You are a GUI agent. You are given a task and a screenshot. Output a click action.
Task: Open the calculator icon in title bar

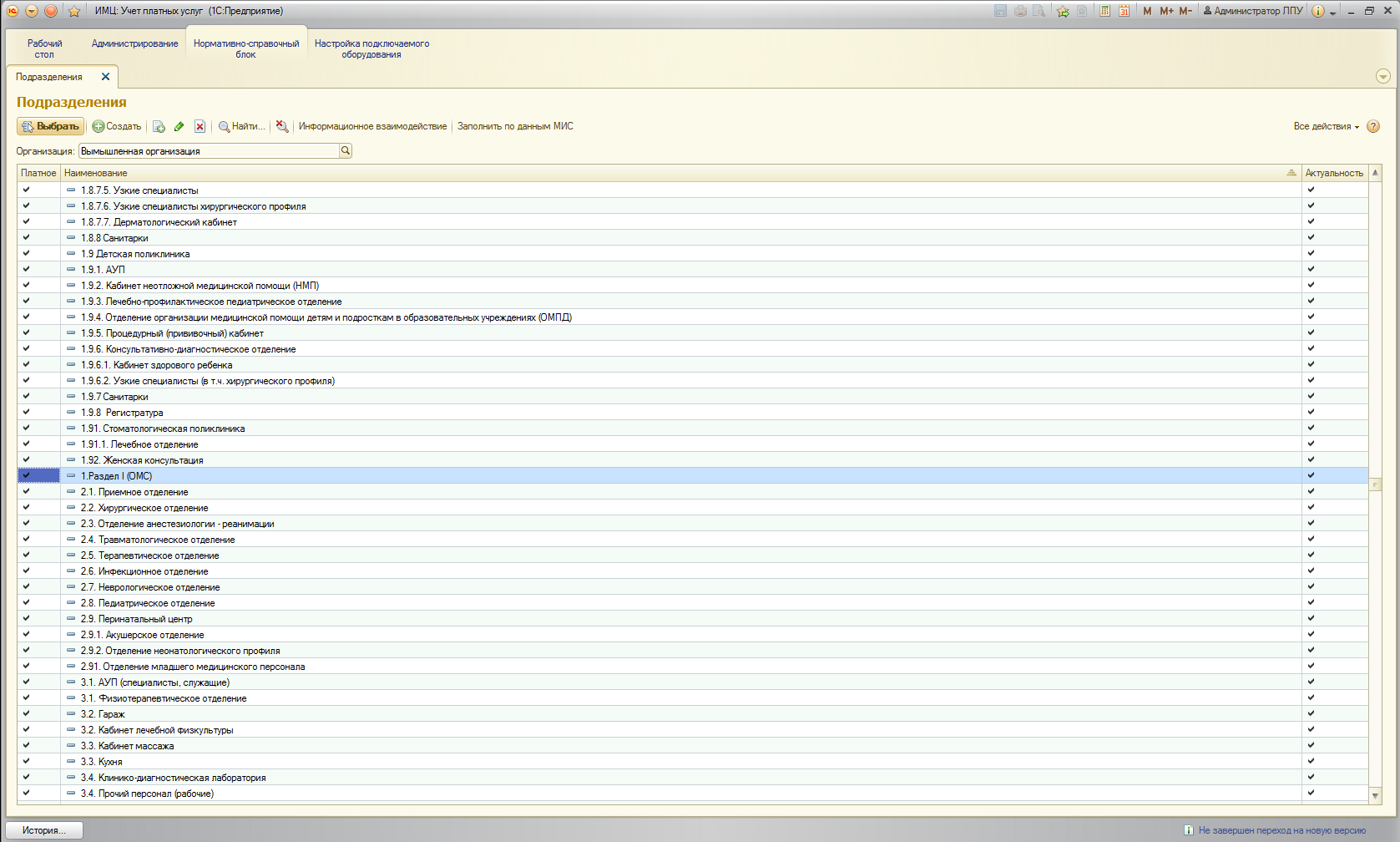(1104, 11)
